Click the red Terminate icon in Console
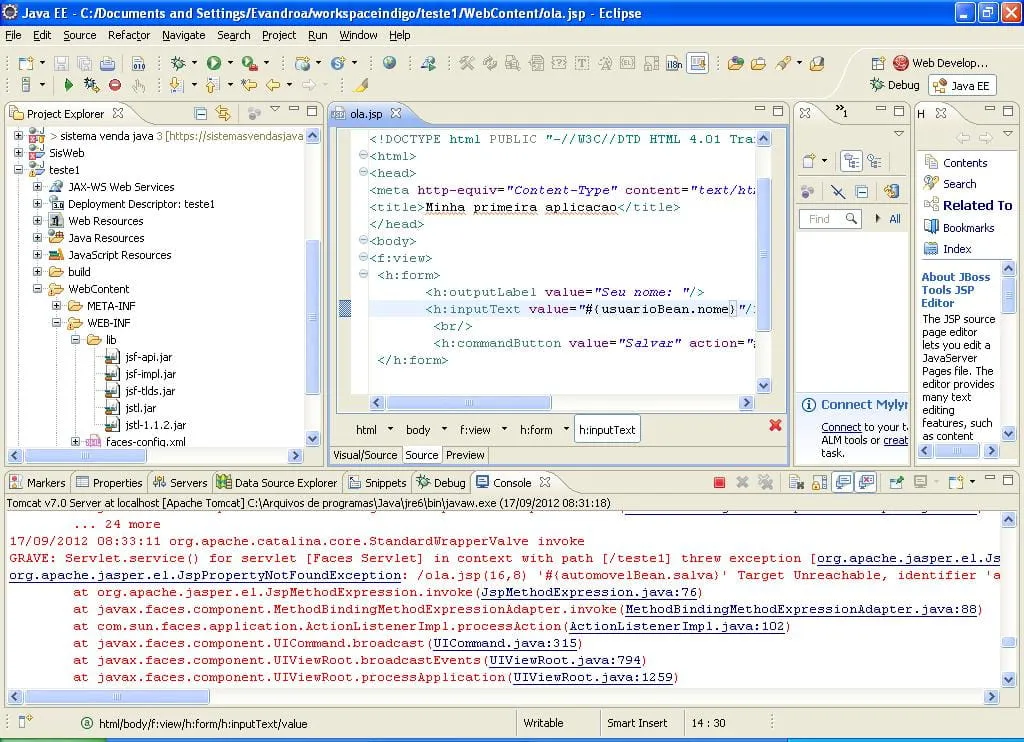 (x=719, y=483)
